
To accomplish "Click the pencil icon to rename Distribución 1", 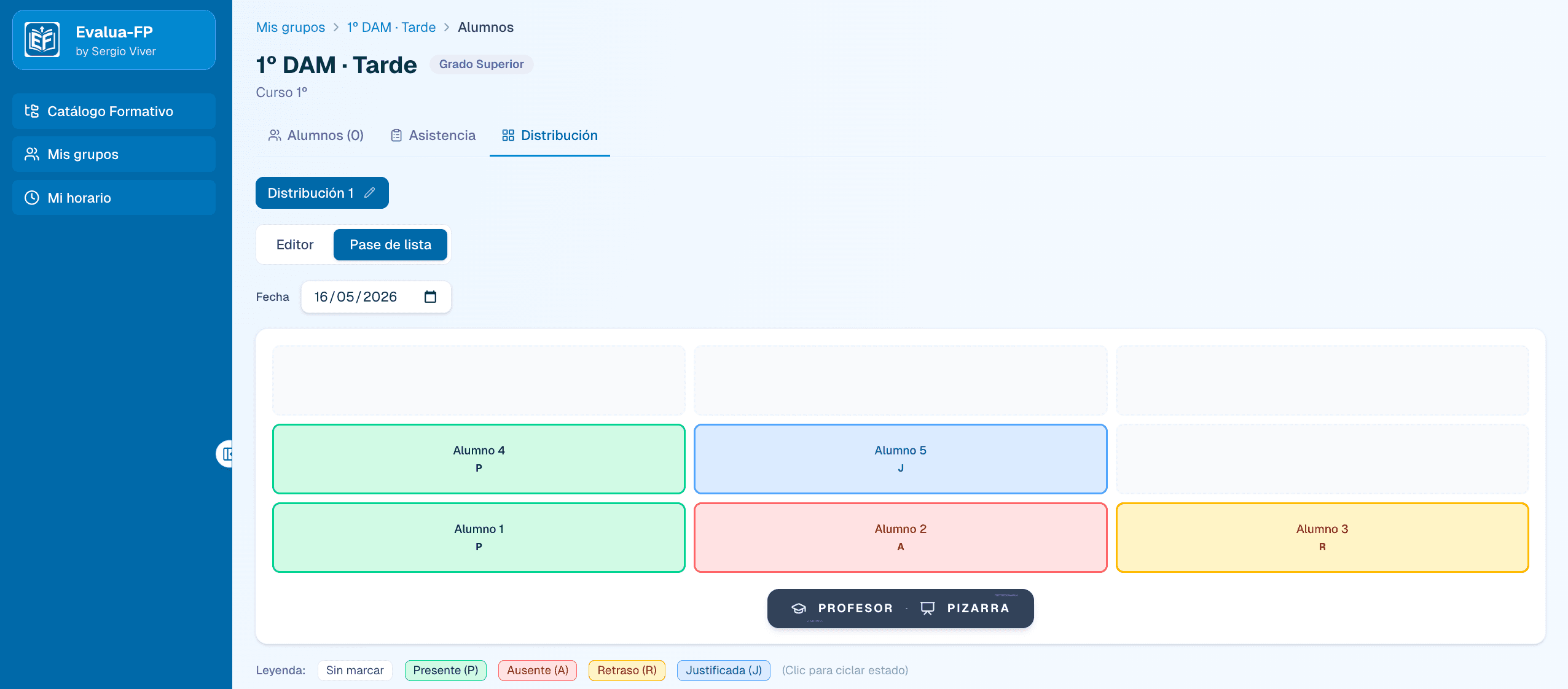I will 369,193.
